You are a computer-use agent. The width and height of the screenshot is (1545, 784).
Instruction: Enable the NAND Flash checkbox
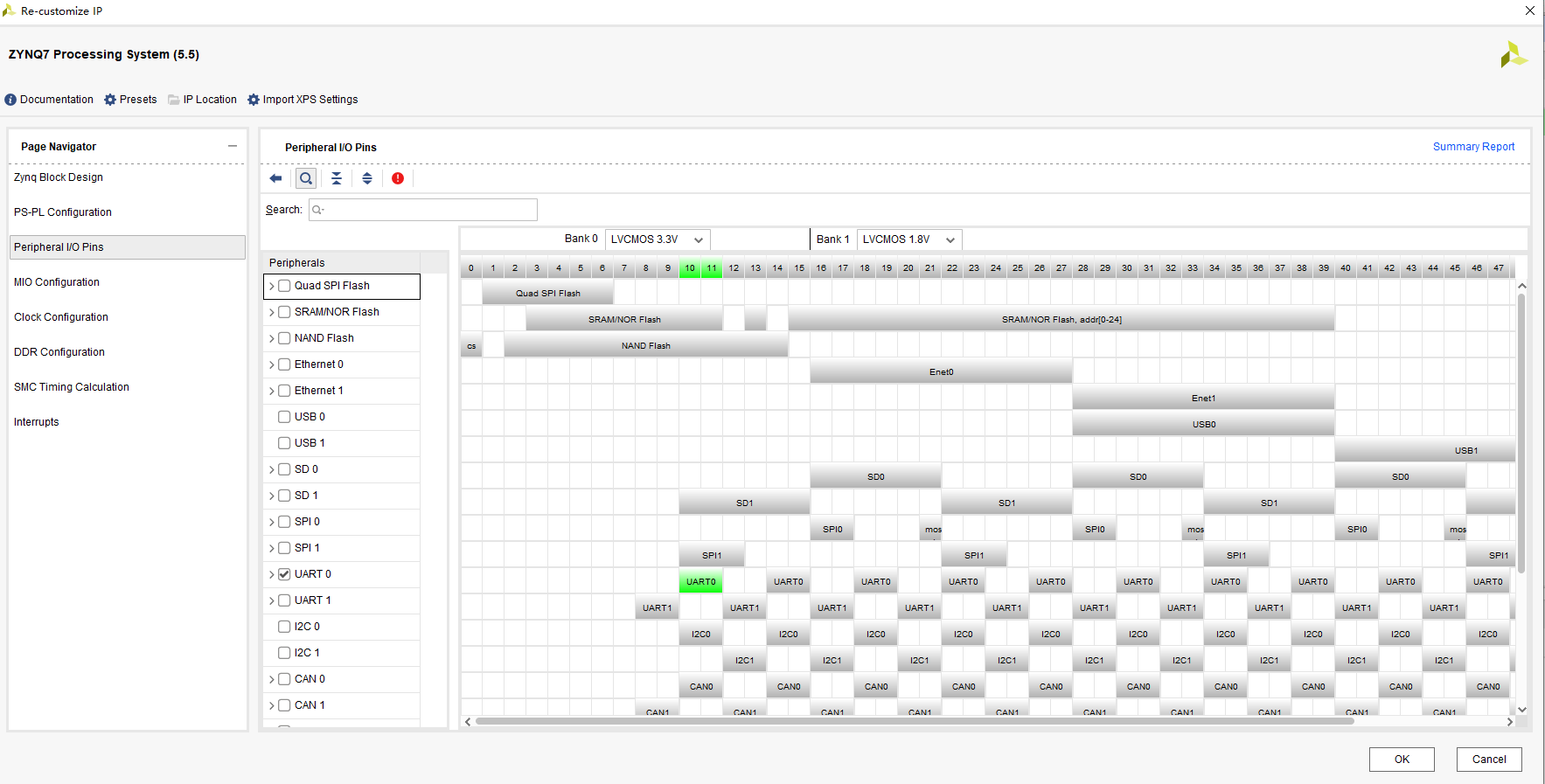tap(284, 338)
